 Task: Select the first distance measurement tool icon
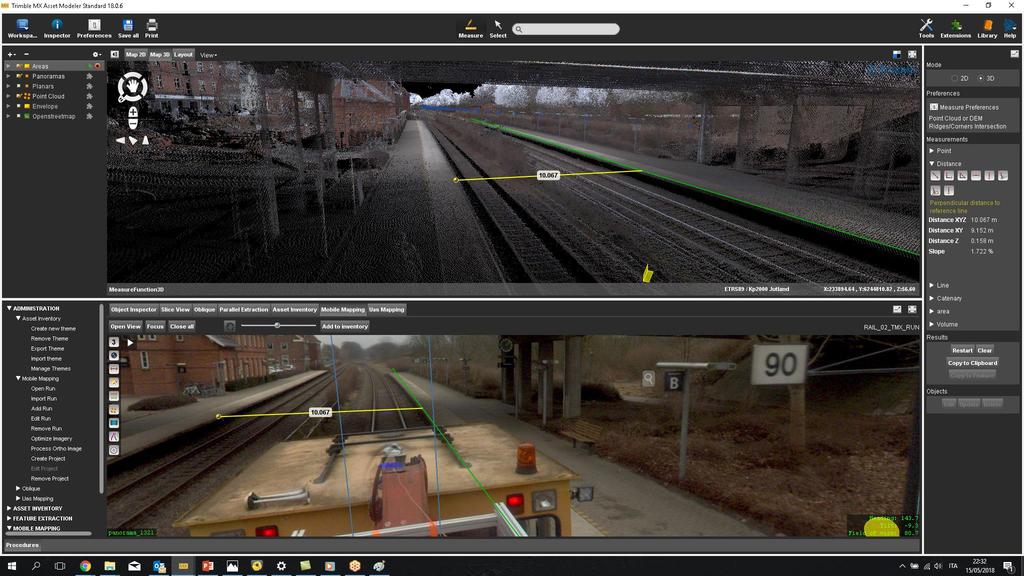[935, 176]
